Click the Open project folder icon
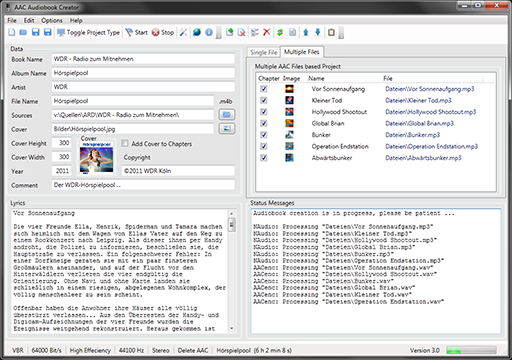512x360 pixels. [23, 32]
